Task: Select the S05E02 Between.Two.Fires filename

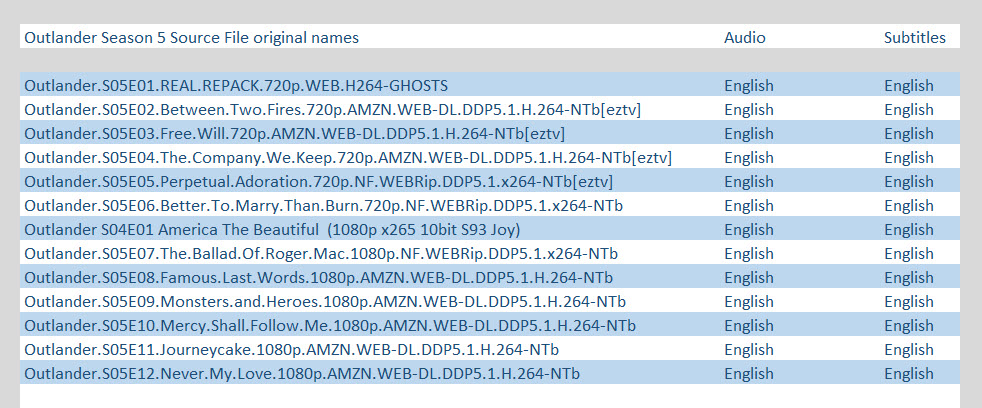Action: coord(333,110)
